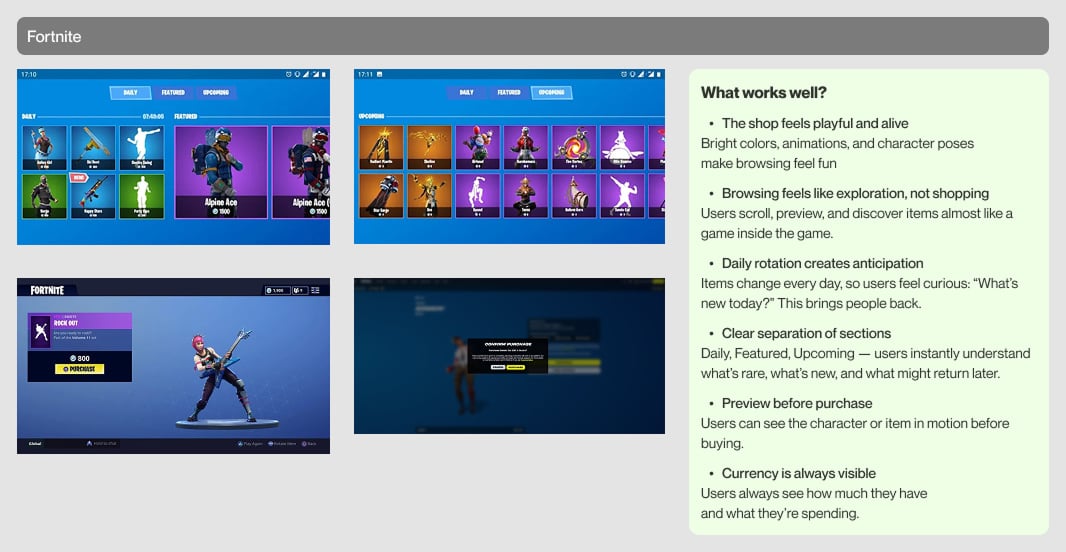Choose the balloon clown outfit Upcoming tile

(477, 148)
